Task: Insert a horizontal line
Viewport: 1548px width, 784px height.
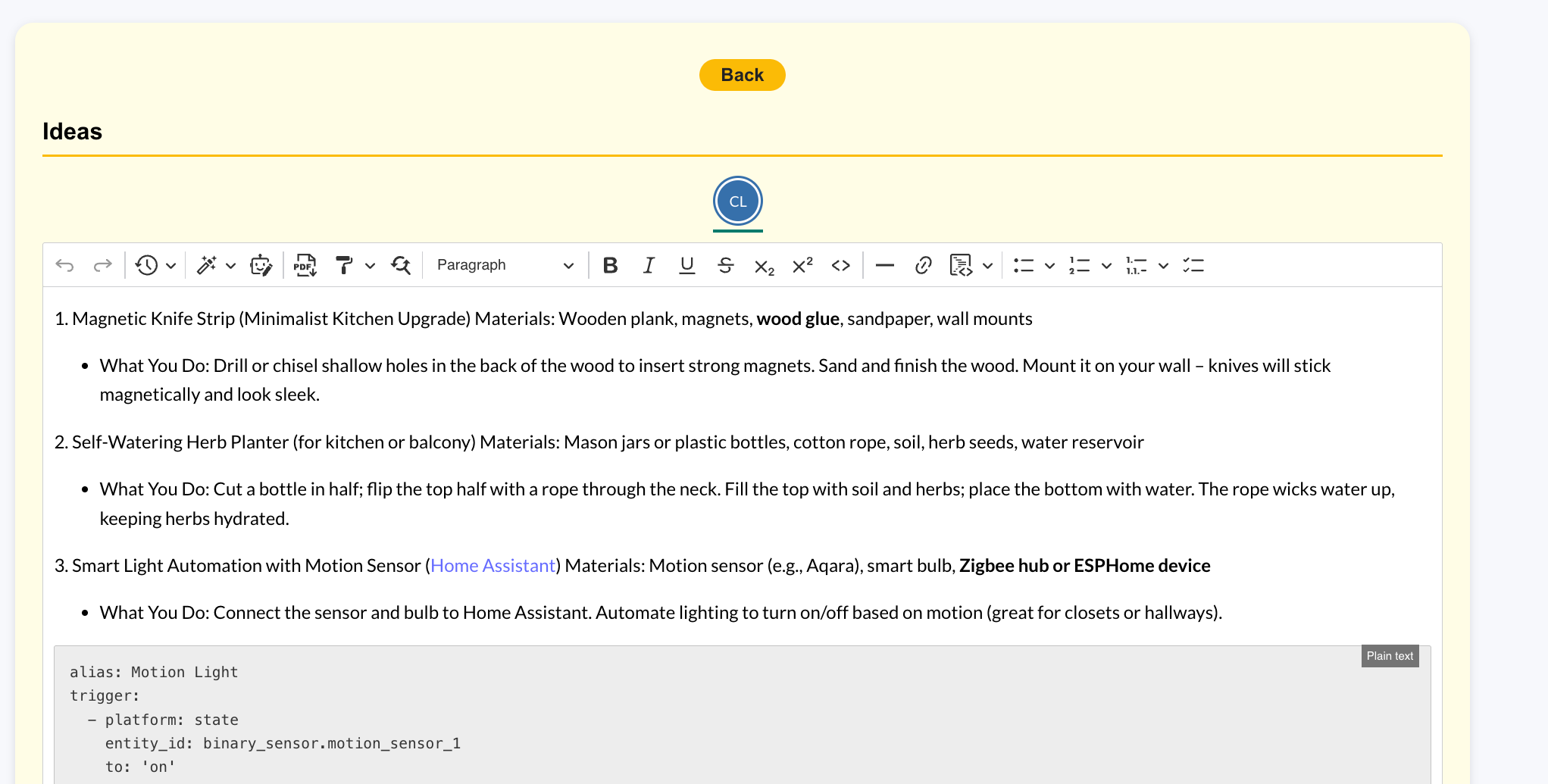Action: click(x=885, y=265)
